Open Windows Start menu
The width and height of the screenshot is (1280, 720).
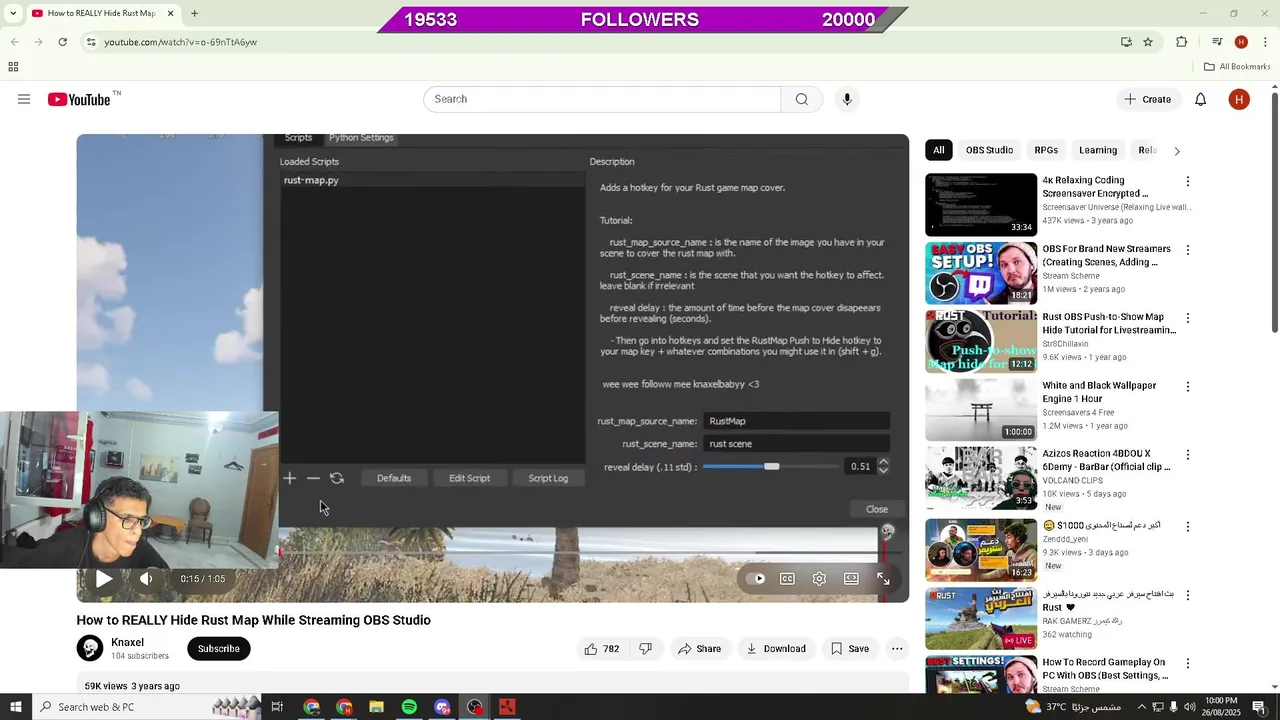[x=15, y=707]
